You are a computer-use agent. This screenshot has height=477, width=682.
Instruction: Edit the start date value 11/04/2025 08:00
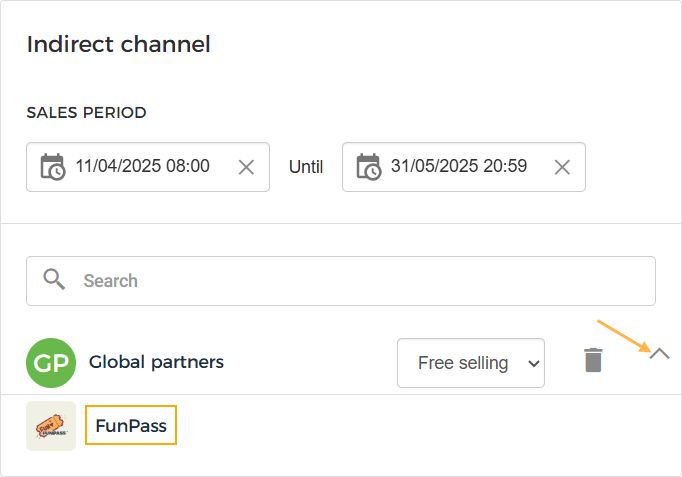143,167
